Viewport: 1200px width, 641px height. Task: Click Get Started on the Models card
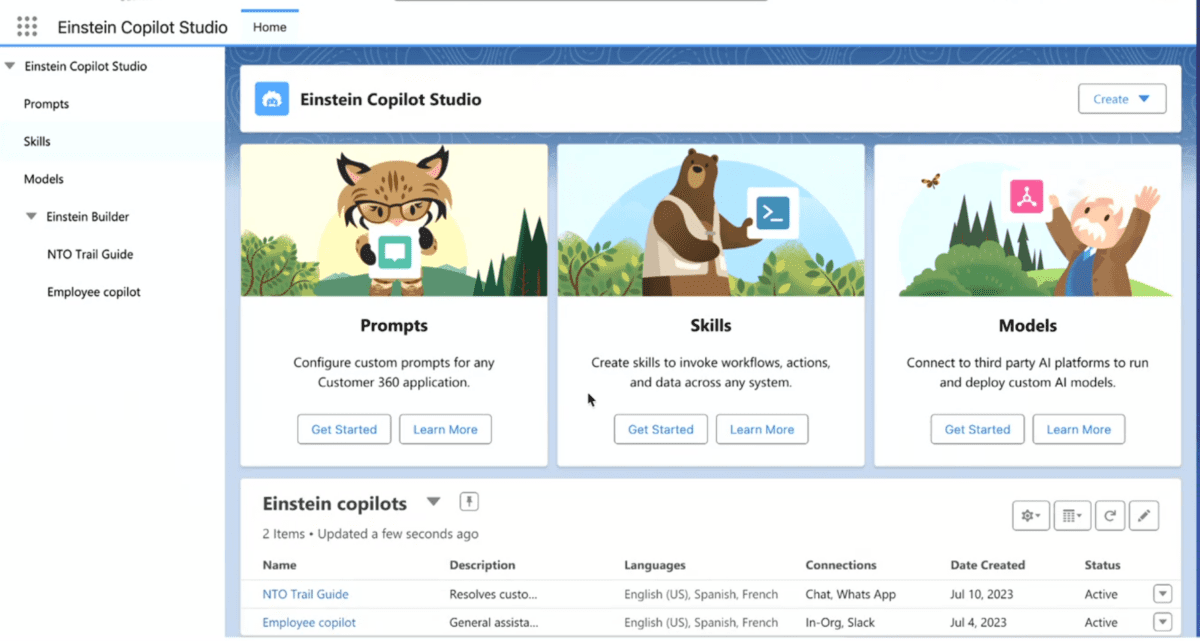coord(978,429)
